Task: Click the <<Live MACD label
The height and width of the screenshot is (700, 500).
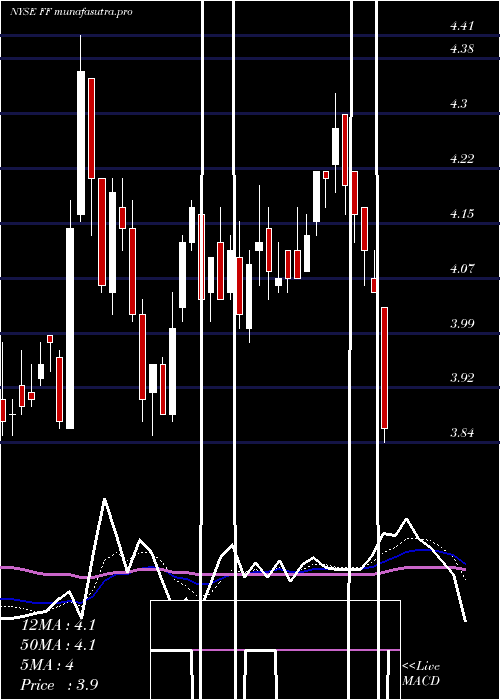Action: click(x=421, y=674)
